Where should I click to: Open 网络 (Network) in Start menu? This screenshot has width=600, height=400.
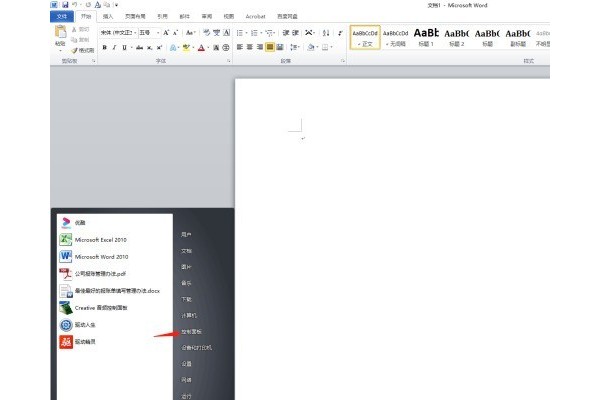186,380
